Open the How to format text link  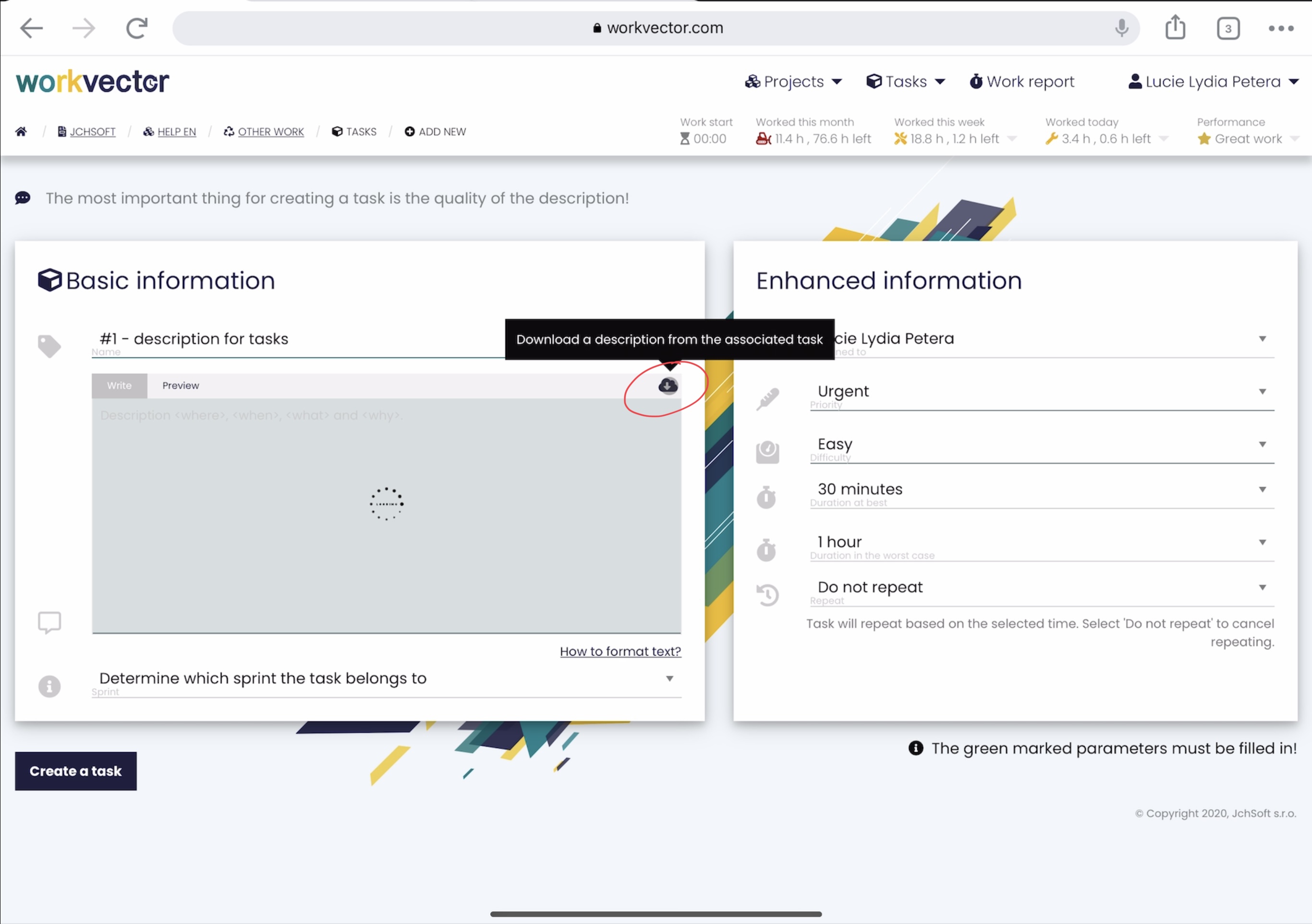(x=620, y=651)
